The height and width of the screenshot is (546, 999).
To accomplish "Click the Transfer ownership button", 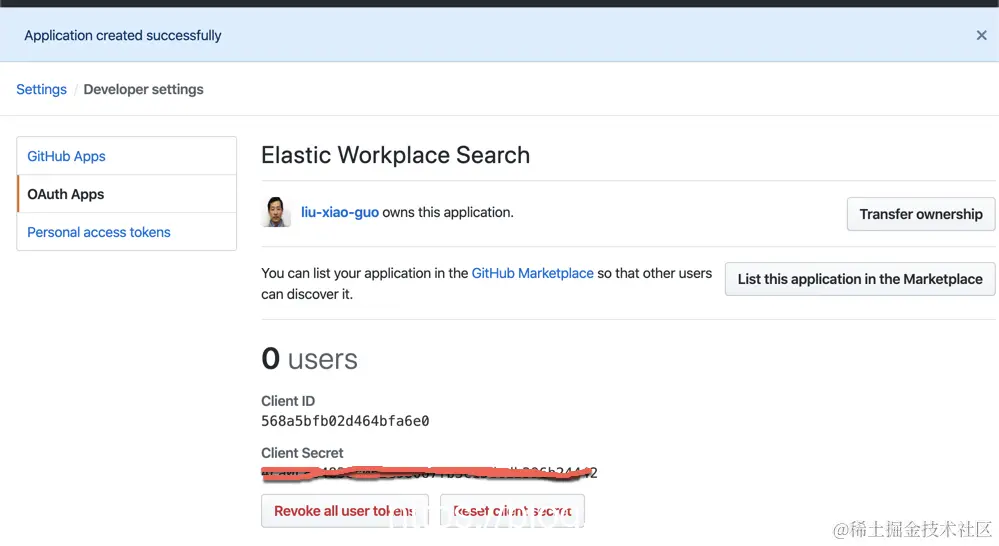I will 921,214.
